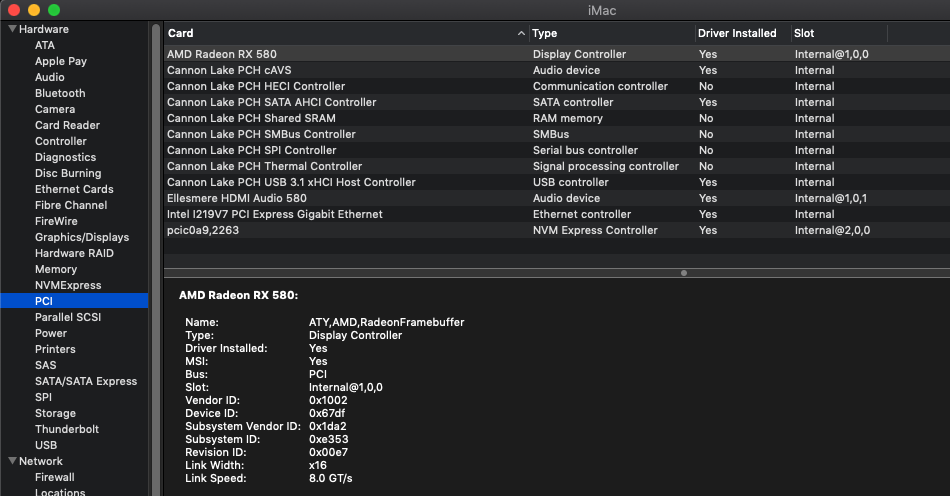
Task: Select FireWire in the sidebar
Action: pos(56,221)
